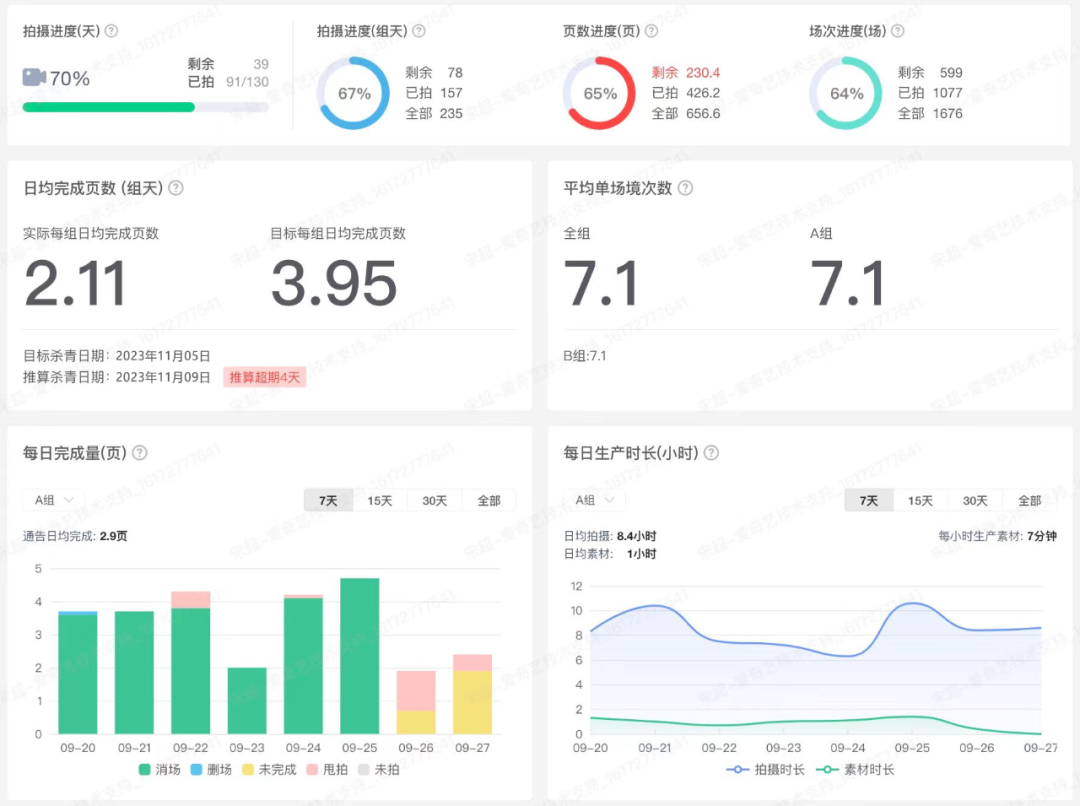Image resolution: width=1080 pixels, height=806 pixels.
Task: Click help icon beside 日均完成页数 (组天)
Action: [176, 188]
